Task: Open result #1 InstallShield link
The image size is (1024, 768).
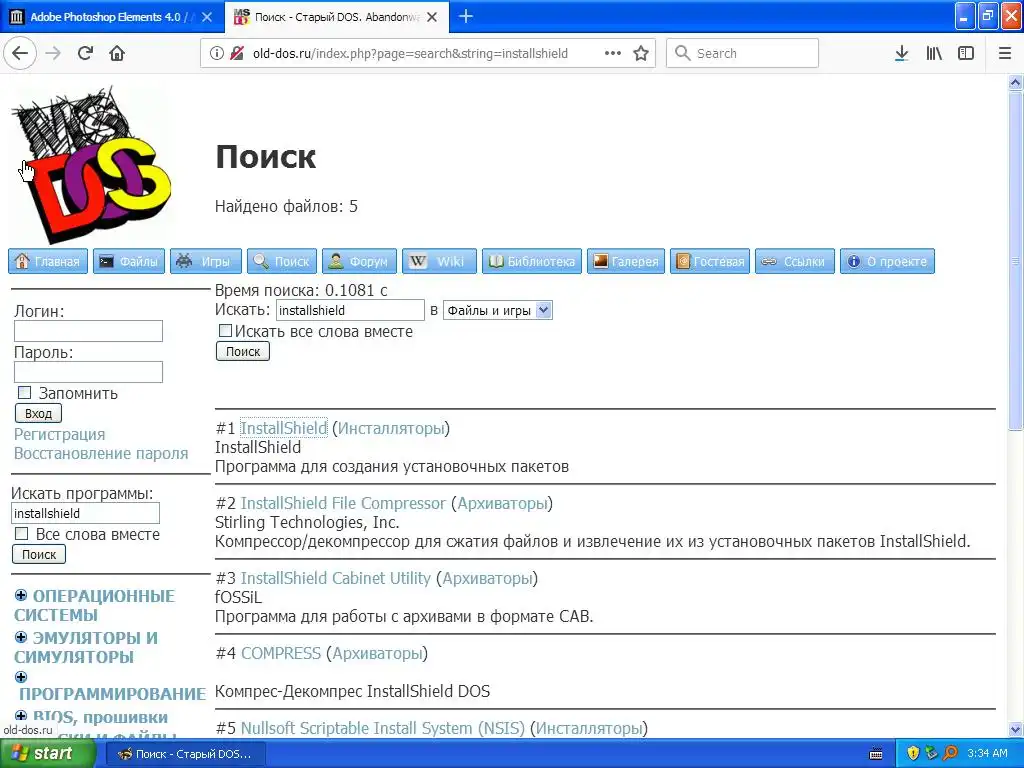Action: coord(284,428)
